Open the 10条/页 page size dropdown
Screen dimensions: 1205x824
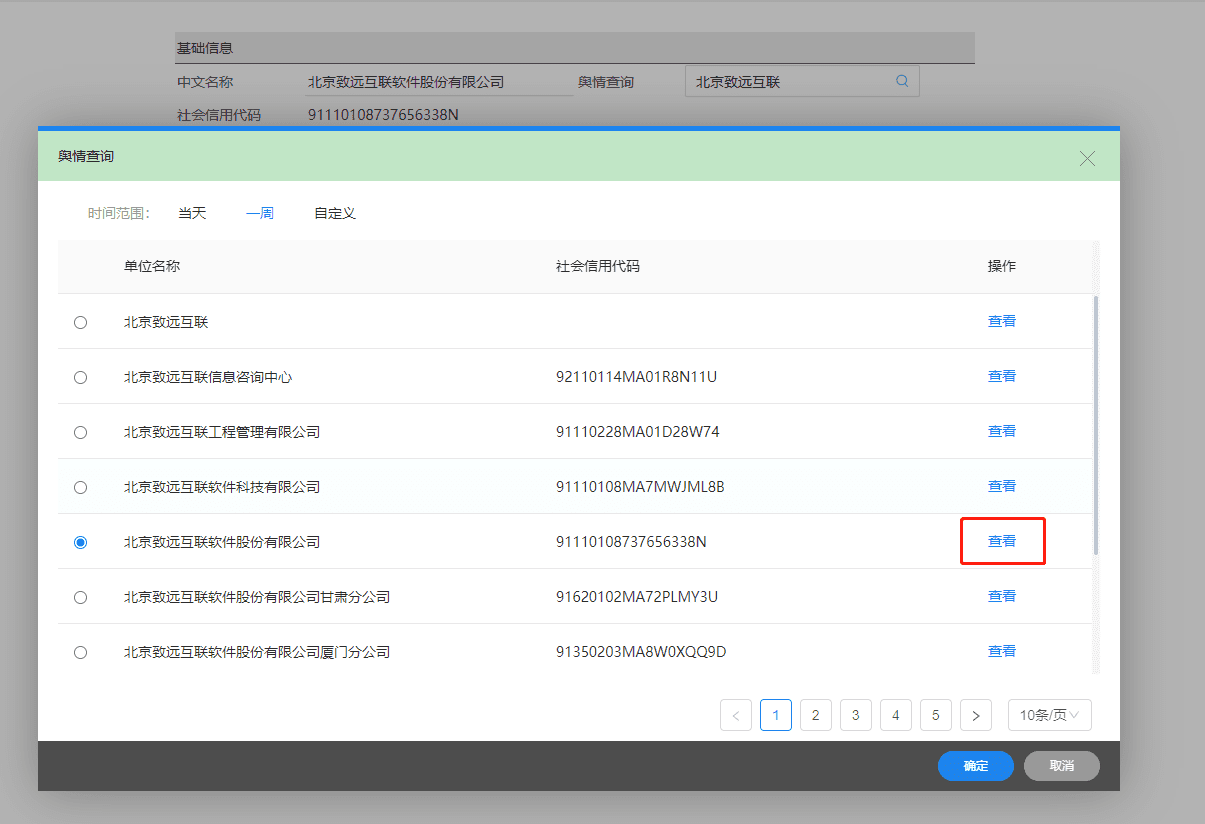1050,715
